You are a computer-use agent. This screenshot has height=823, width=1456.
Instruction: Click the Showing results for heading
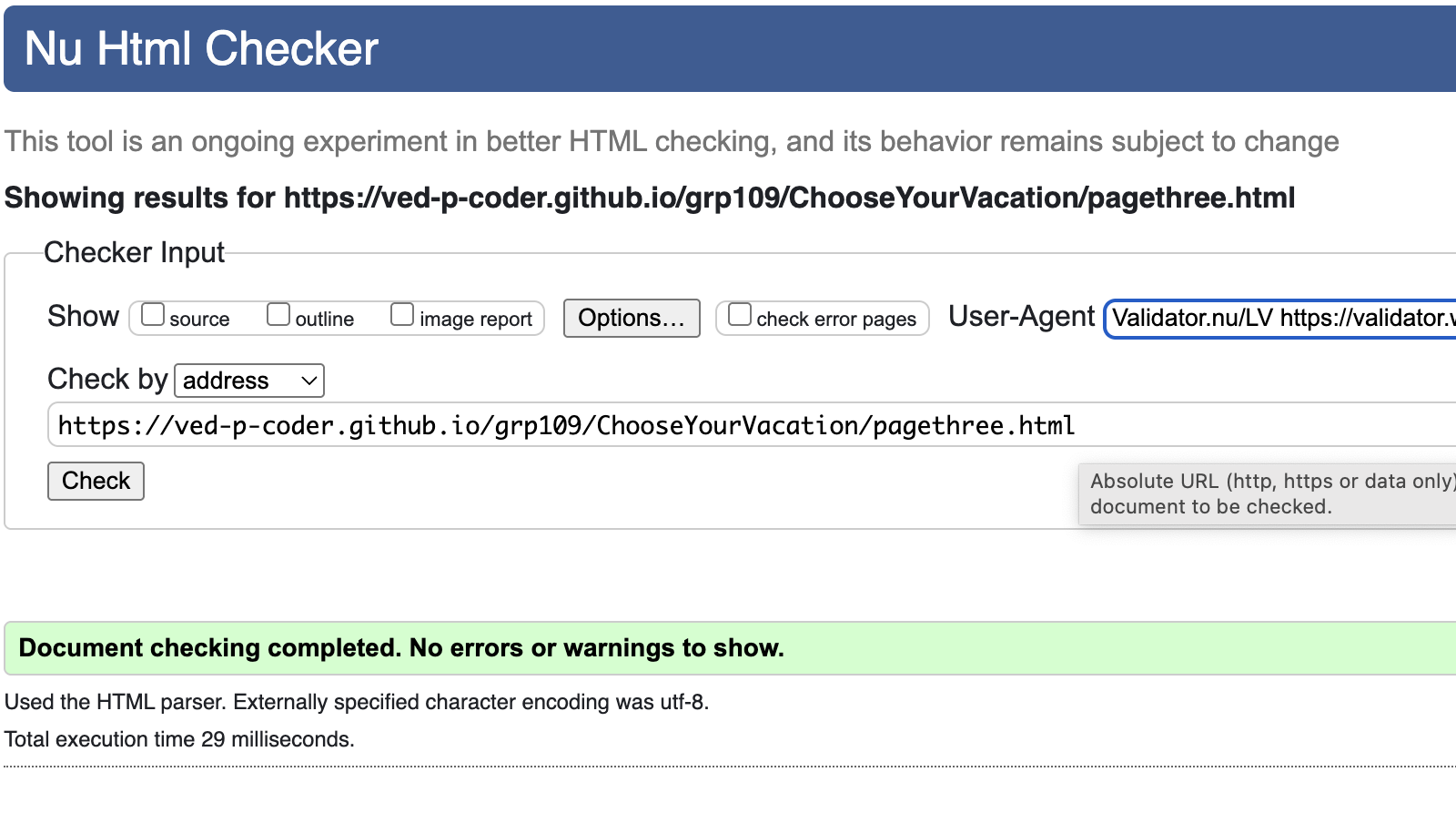click(x=650, y=198)
